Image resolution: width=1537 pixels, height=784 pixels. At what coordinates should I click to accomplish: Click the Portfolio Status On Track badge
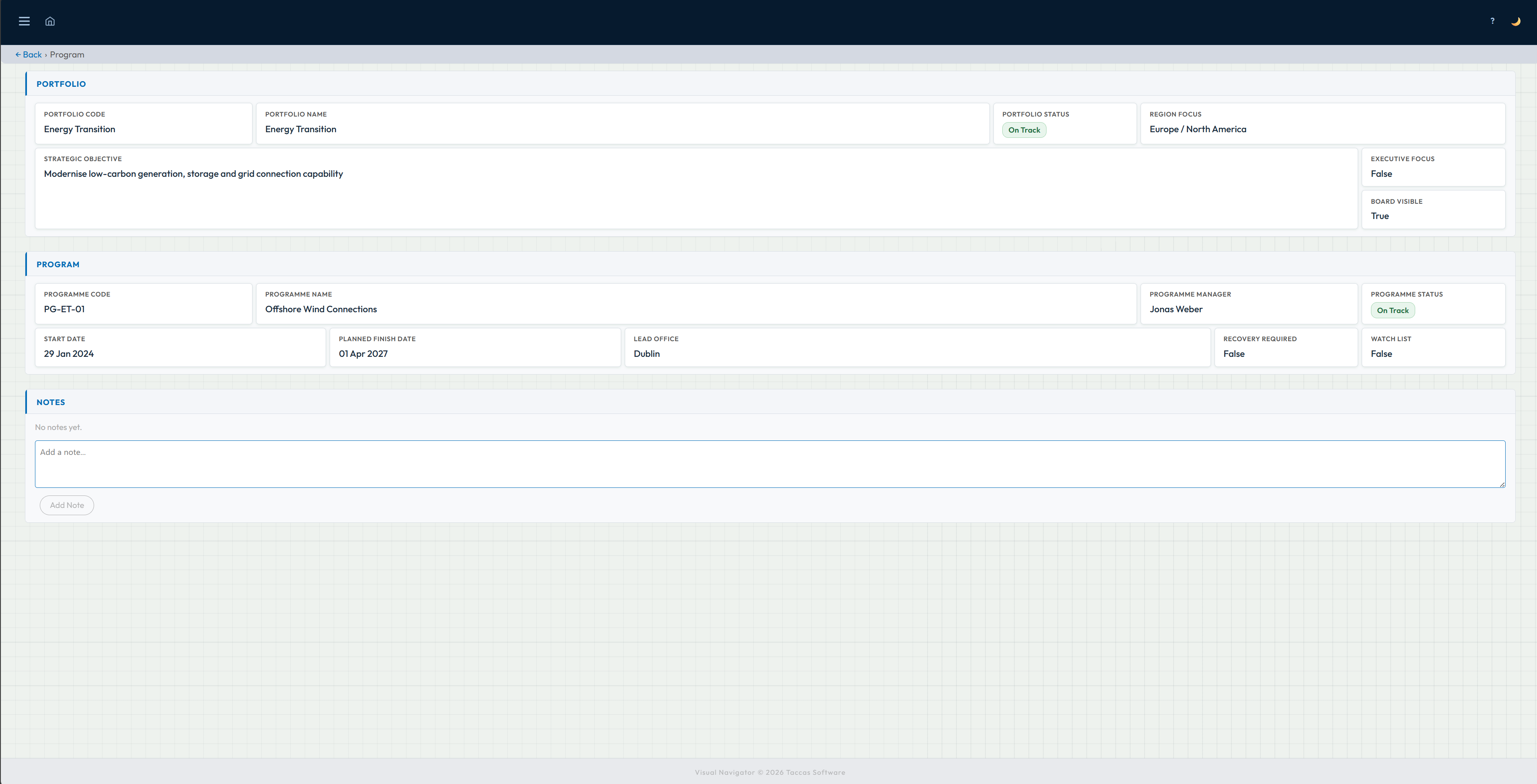point(1024,130)
